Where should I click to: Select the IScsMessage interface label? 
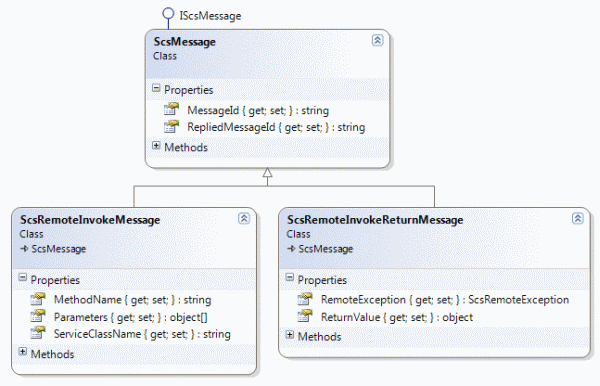point(210,16)
